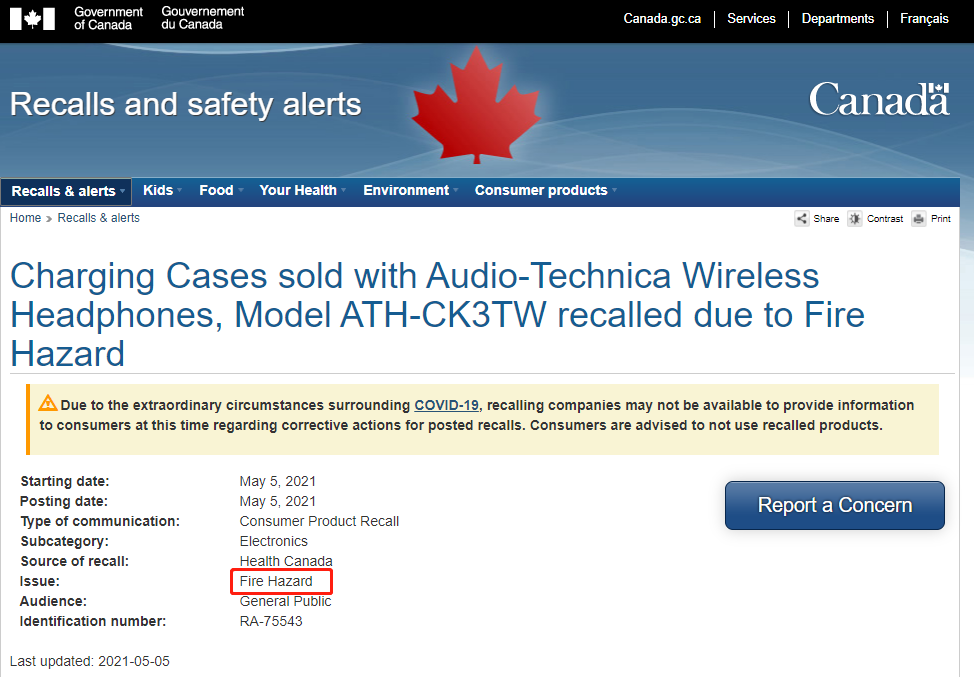Click the red maple leaf banner image
This screenshot has width=974, height=677.
point(476,106)
